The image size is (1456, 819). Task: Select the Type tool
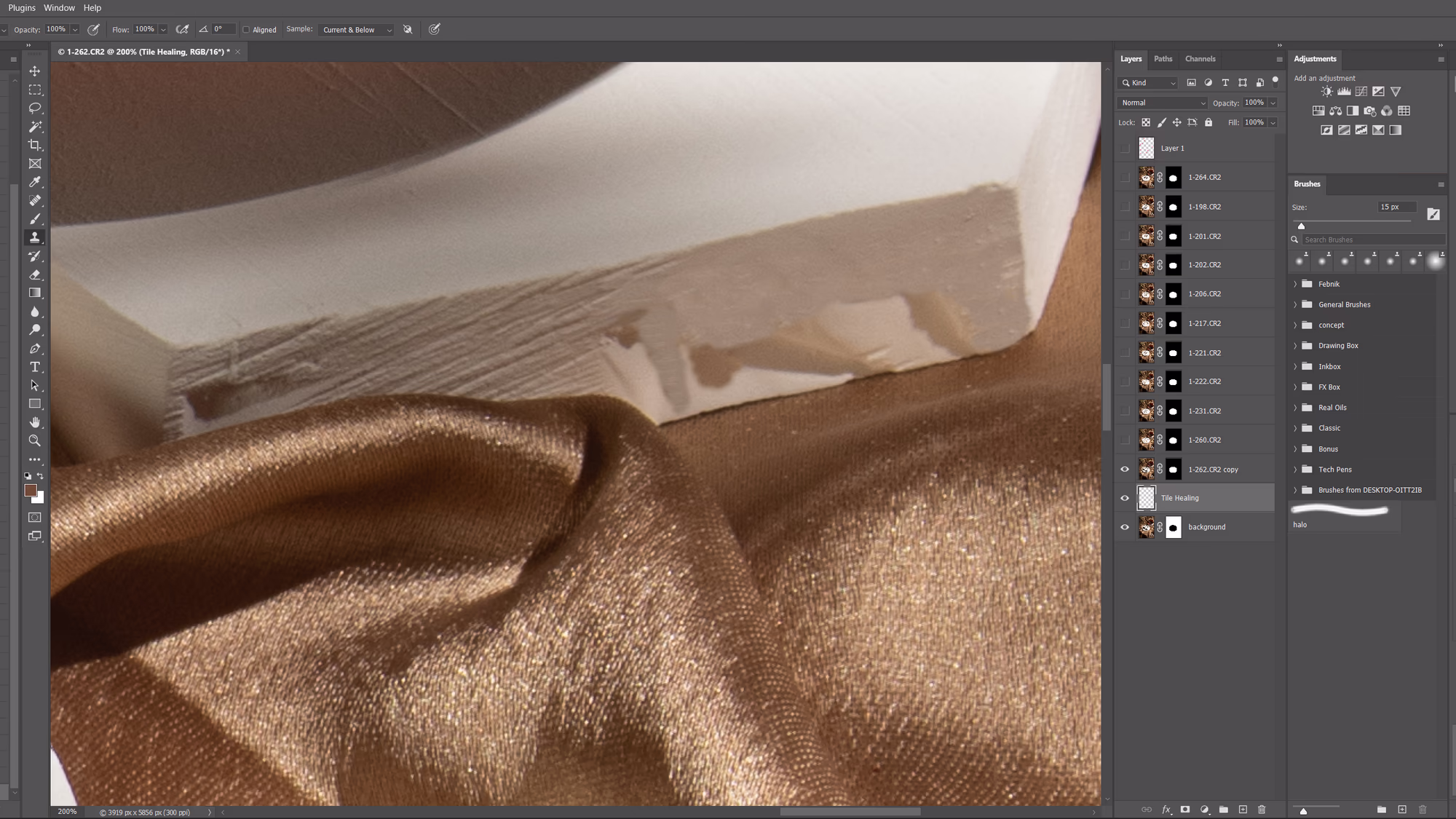tap(34, 367)
